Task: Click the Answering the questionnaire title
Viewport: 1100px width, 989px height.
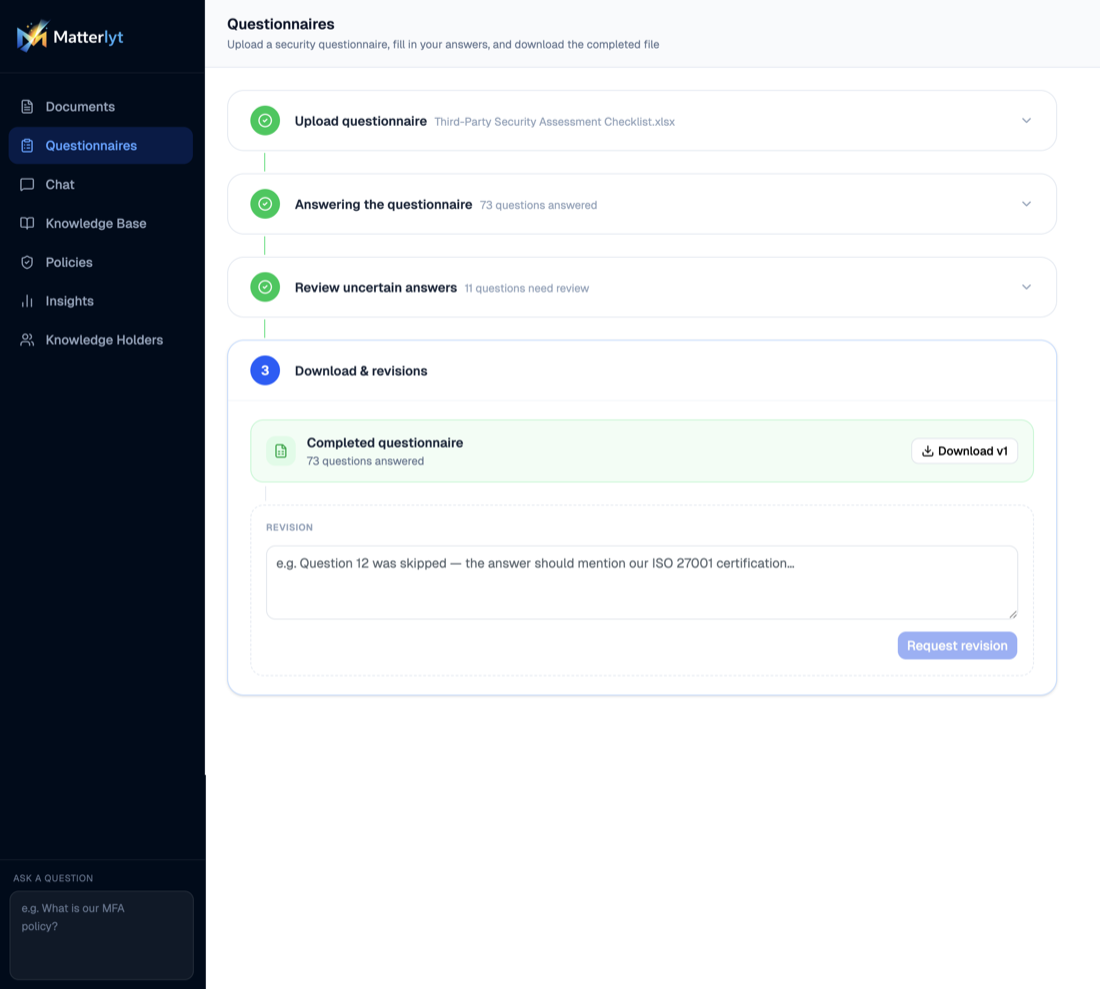Action: coord(383,204)
